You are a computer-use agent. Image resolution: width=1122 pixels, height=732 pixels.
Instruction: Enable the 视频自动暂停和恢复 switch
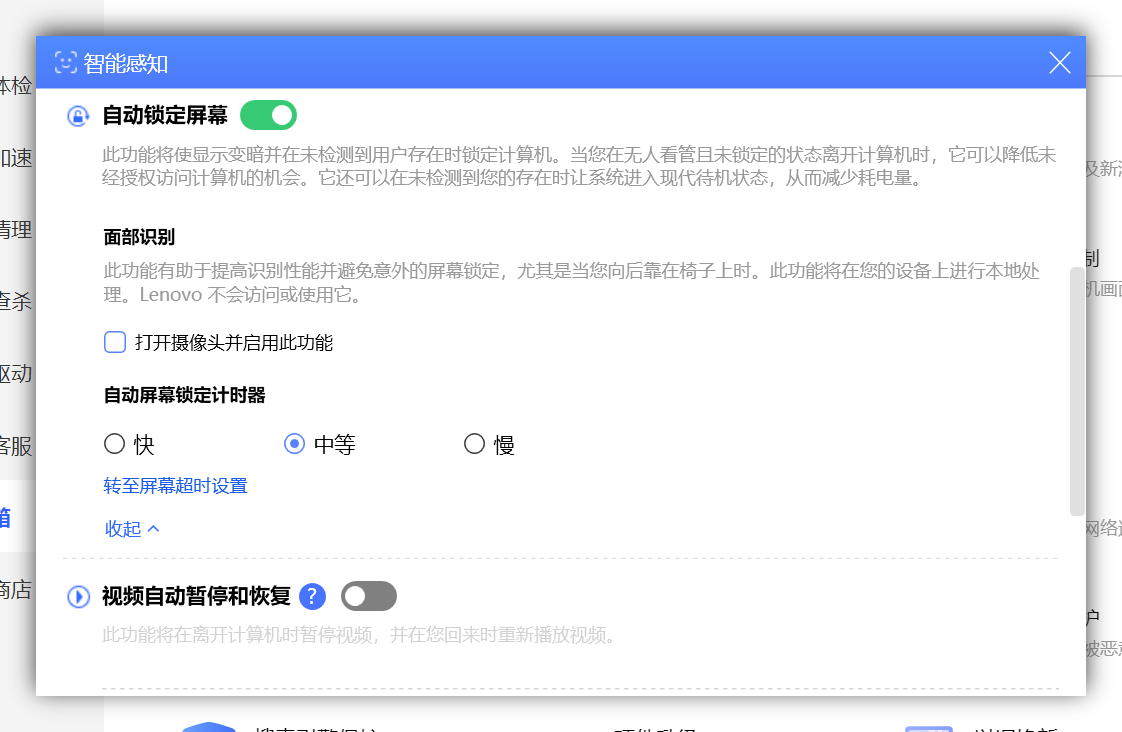(369, 596)
